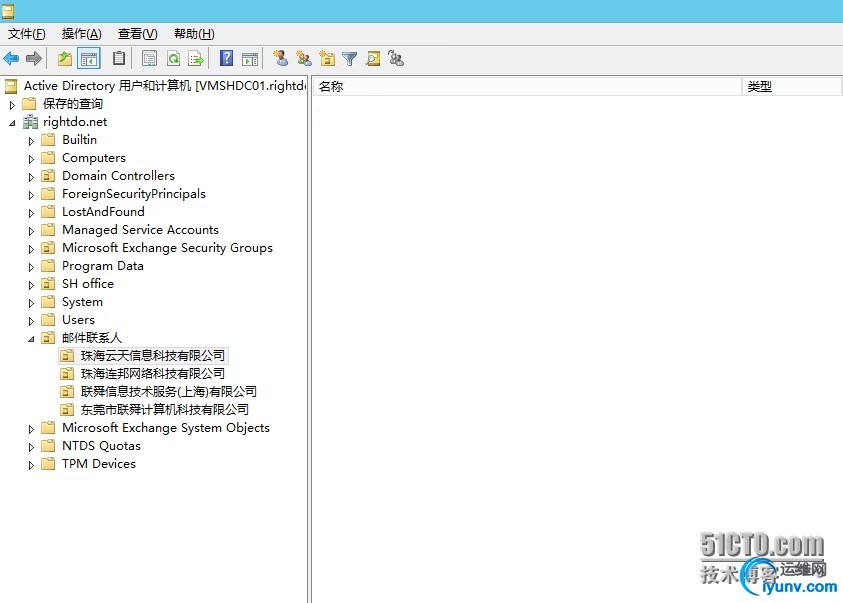
Task: Expand the SH office organizational unit
Action: tap(31, 285)
